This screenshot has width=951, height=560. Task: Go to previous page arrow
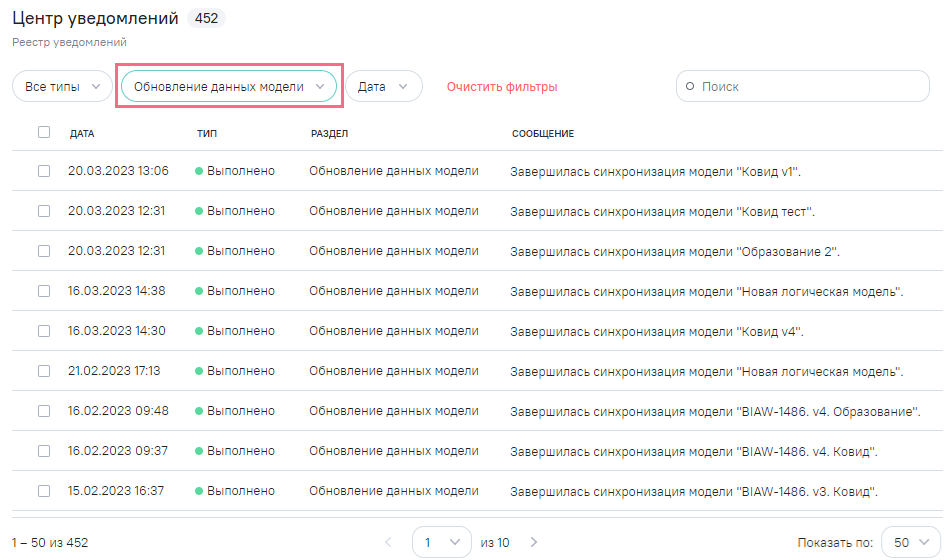(389, 542)
